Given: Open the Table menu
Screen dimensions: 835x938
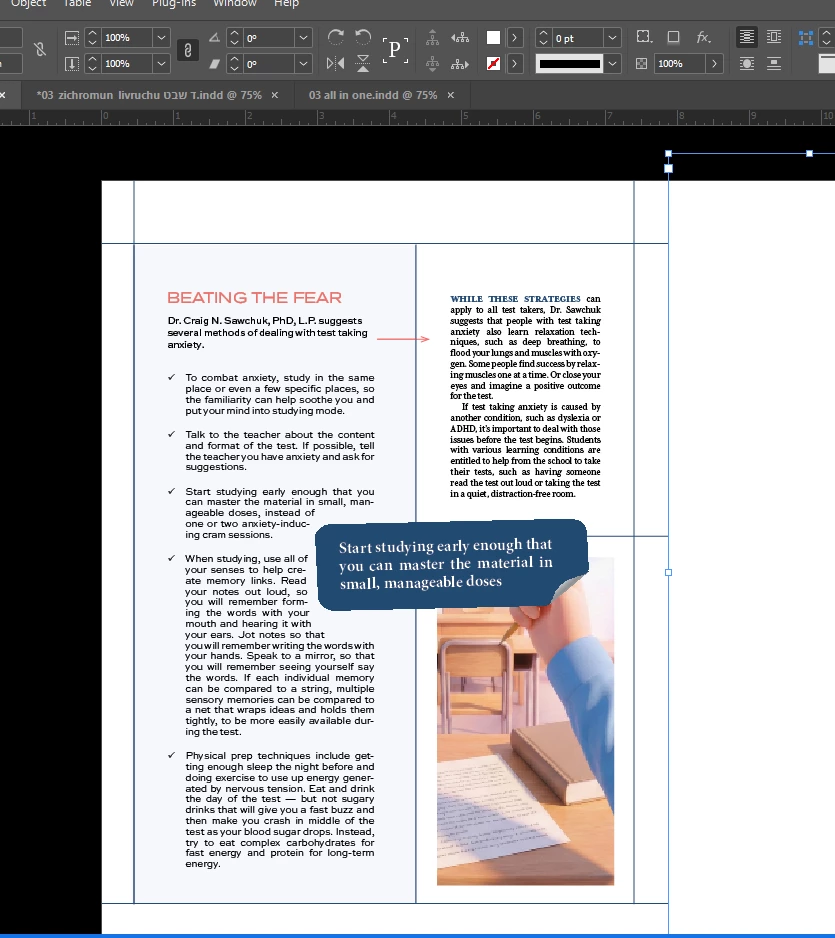Looking at the screenshot, I should (77, 4).
